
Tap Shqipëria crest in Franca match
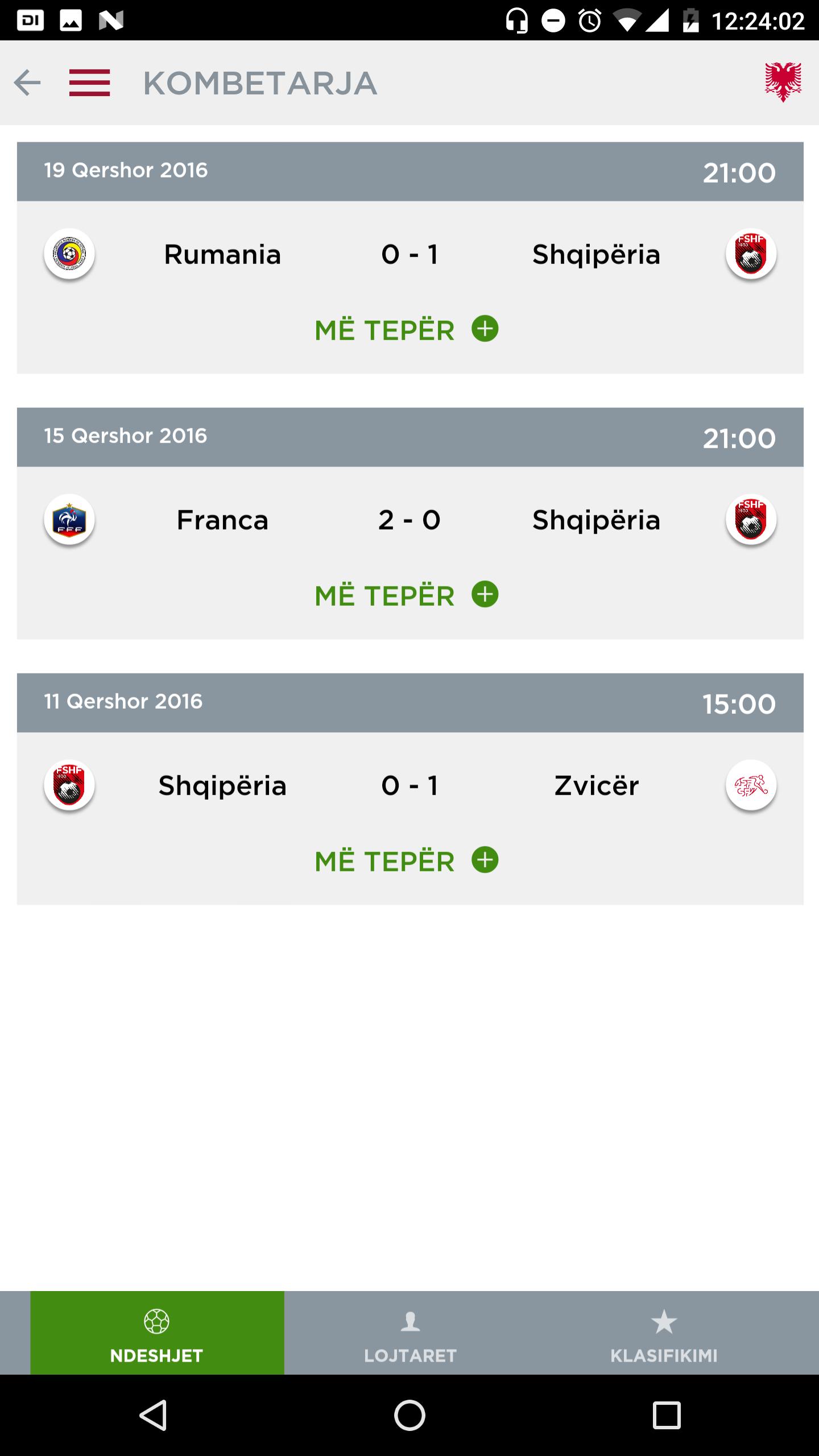[751, 519]
